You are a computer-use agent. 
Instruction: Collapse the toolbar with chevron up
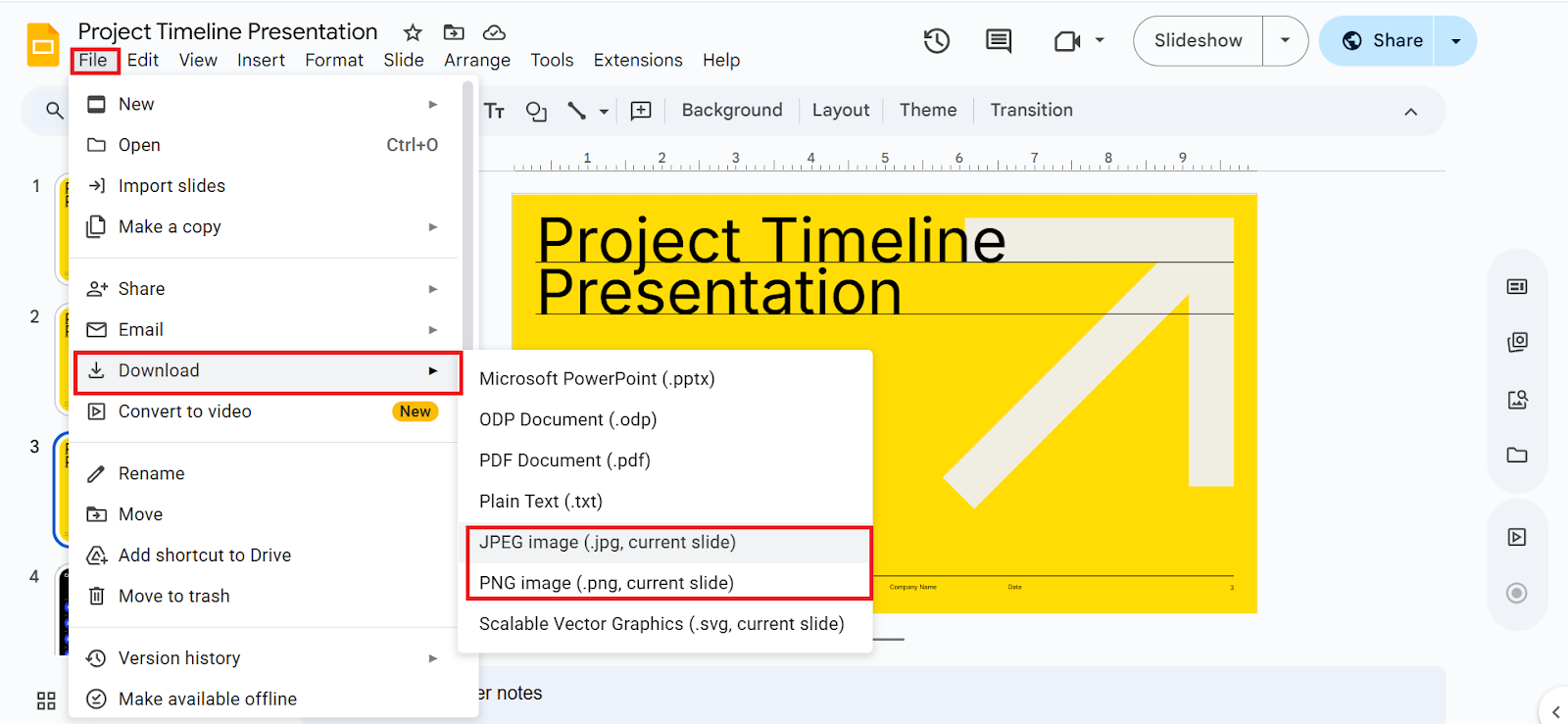[1410, 112]
